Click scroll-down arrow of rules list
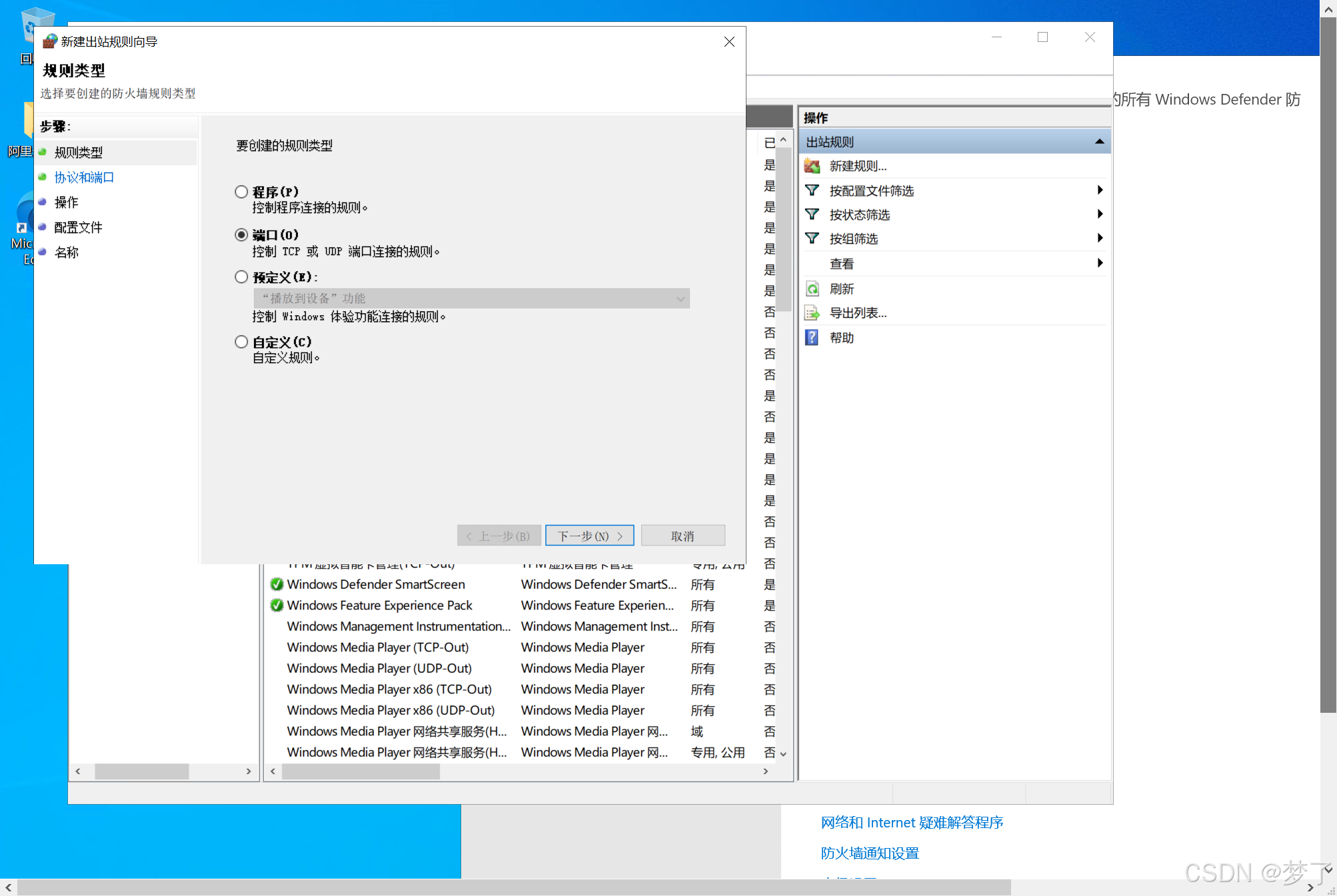 [x=784, y=754]
